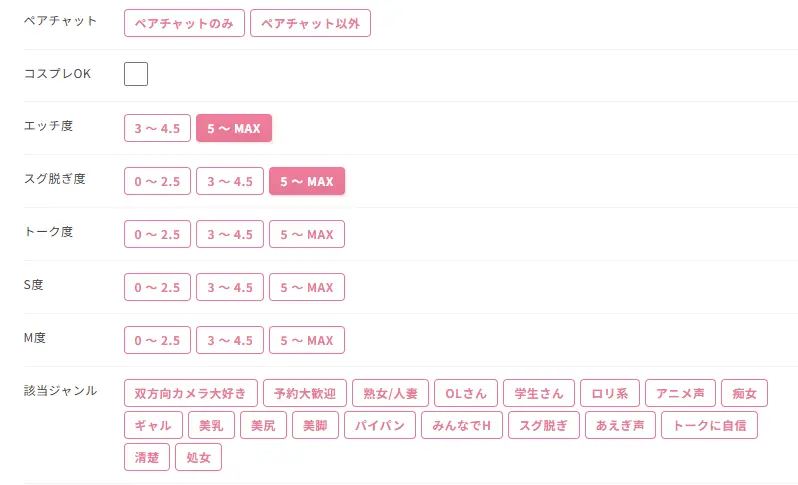Pick the アニメ声 genre tag
This screenshot has width=798, height=485.
(x=680, y=393)
